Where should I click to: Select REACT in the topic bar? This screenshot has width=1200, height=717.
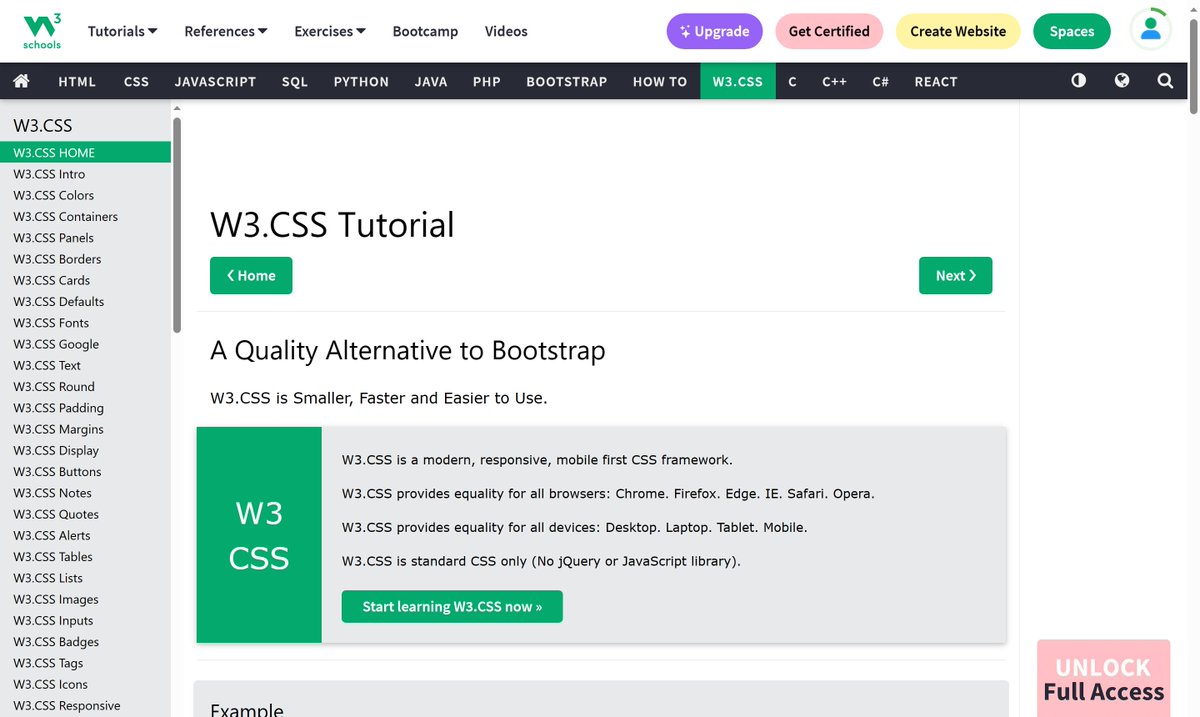[936, 81]
